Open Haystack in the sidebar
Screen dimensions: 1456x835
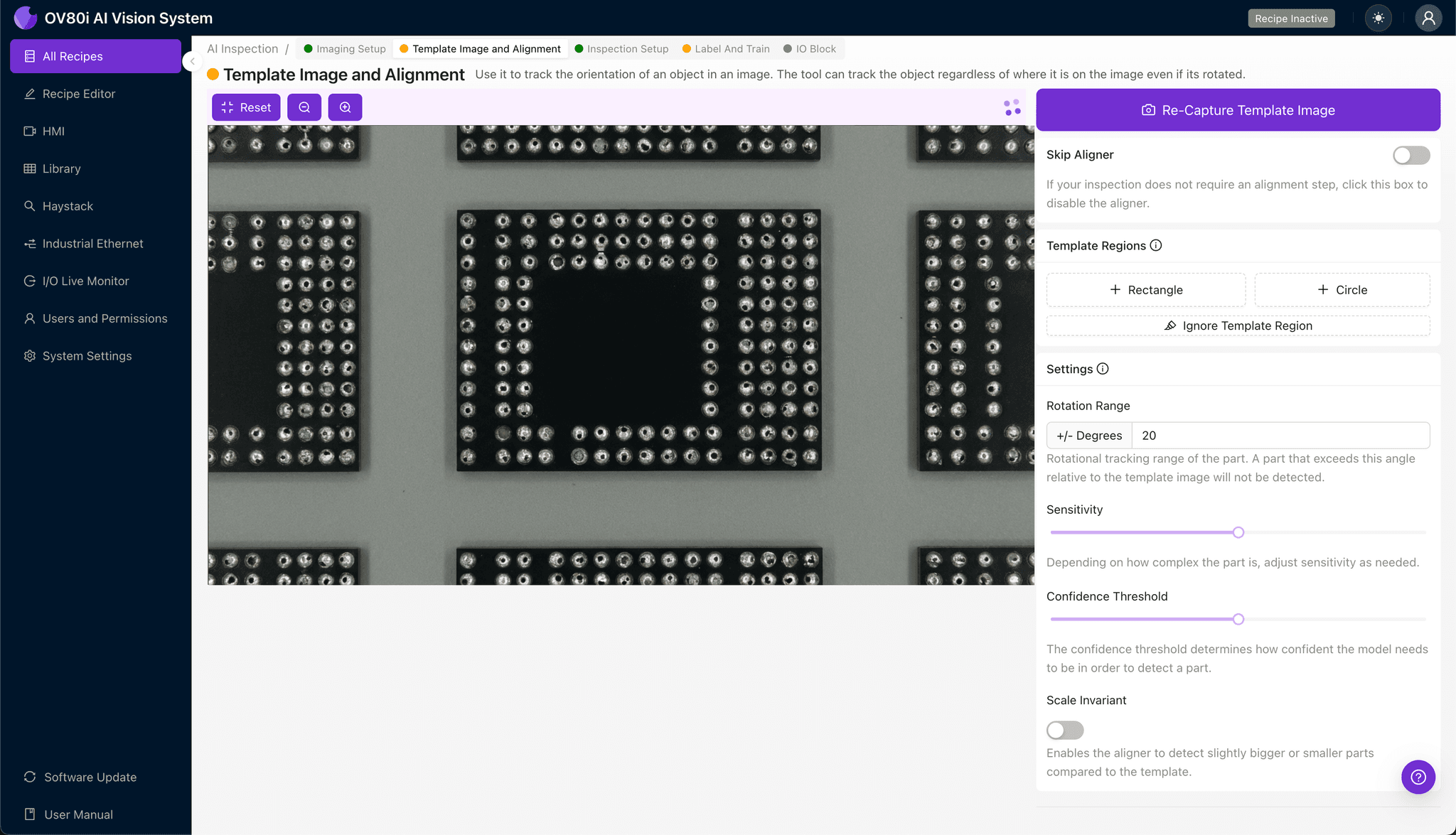[x=68, y=206]
